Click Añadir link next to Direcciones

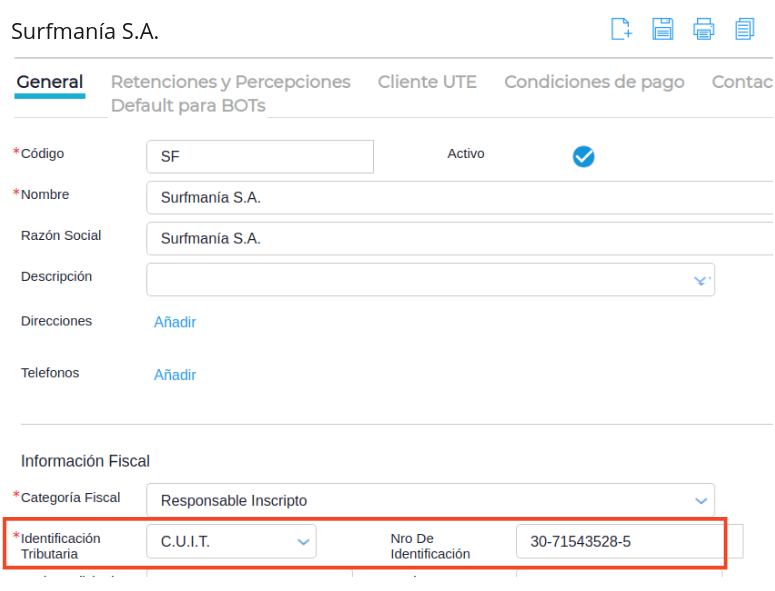175,322
